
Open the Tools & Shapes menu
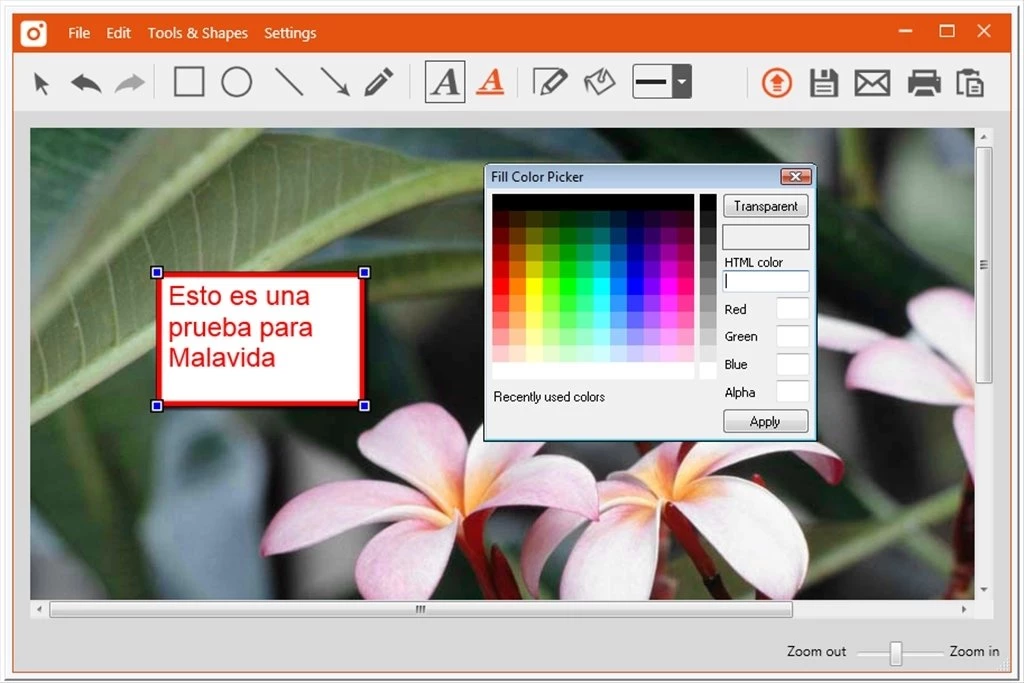[x=197, y=33]
